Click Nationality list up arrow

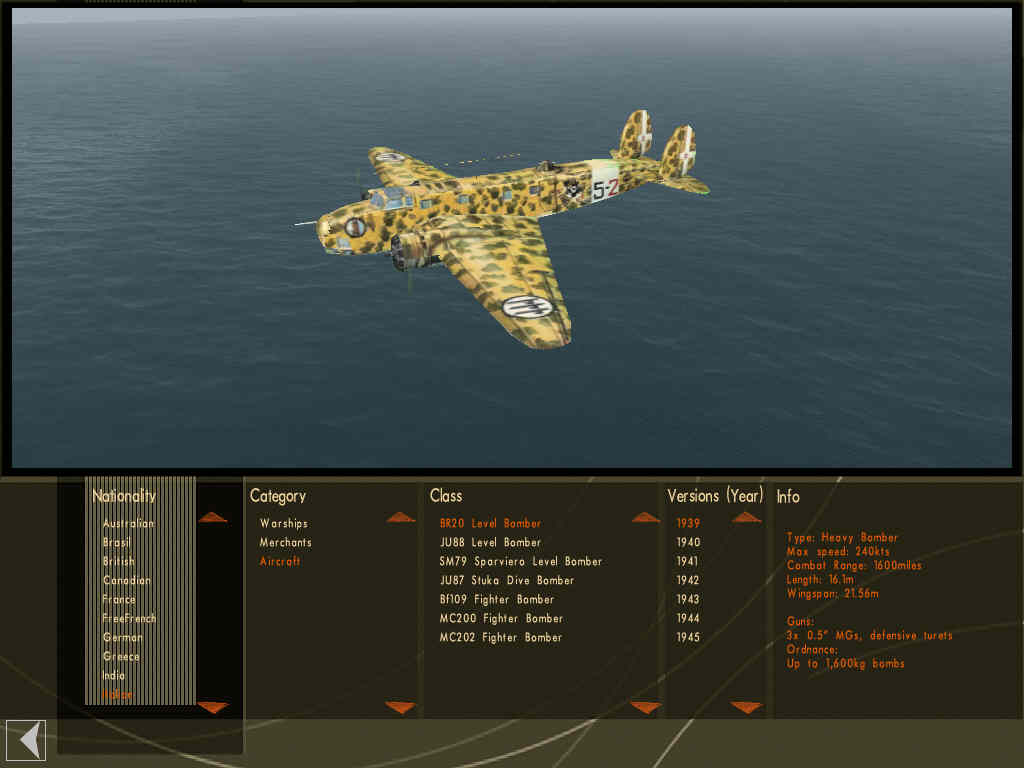[213, 518]
